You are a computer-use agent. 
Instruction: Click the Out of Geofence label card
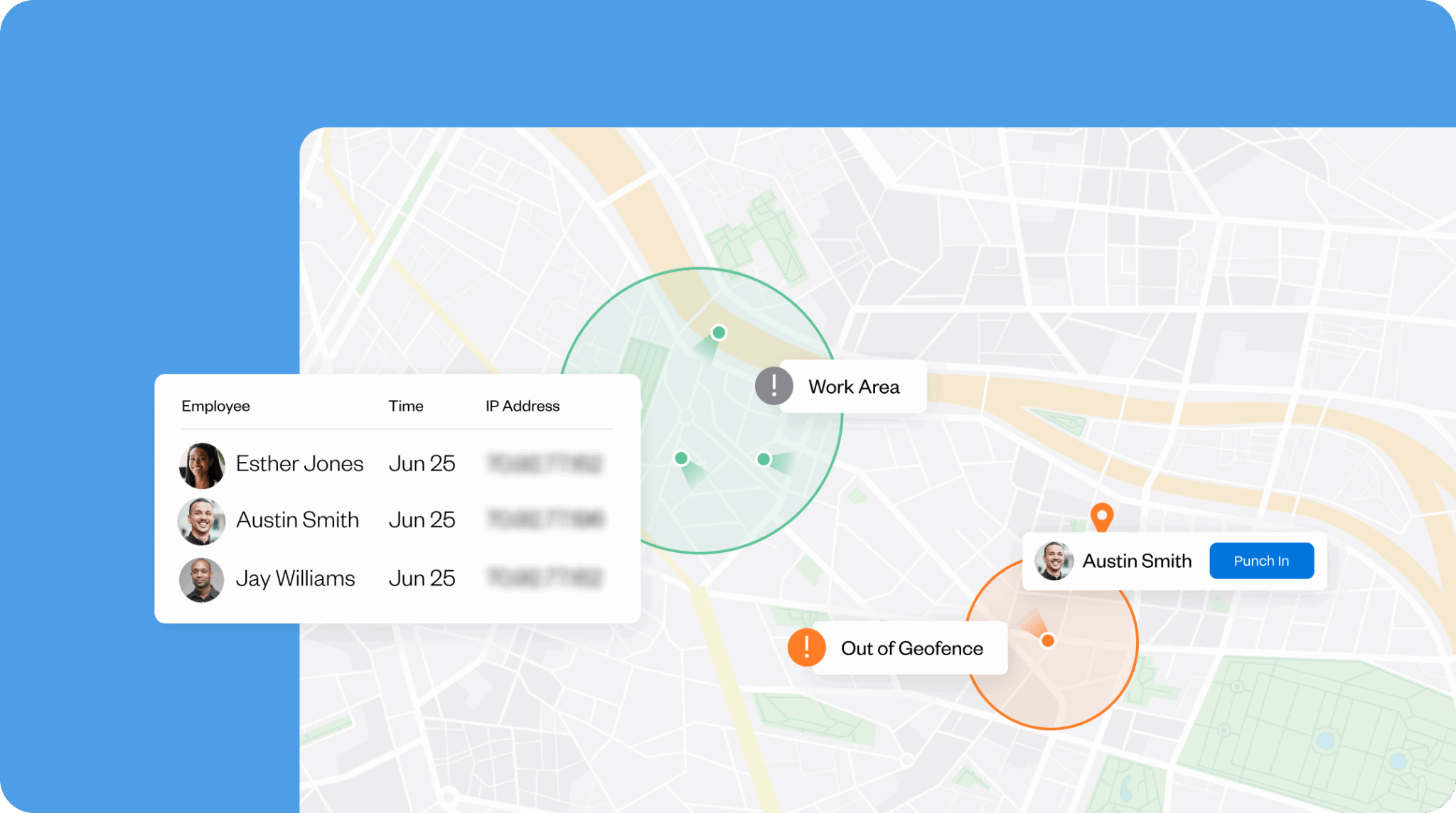pyautogui.click(x=911, y=647)
